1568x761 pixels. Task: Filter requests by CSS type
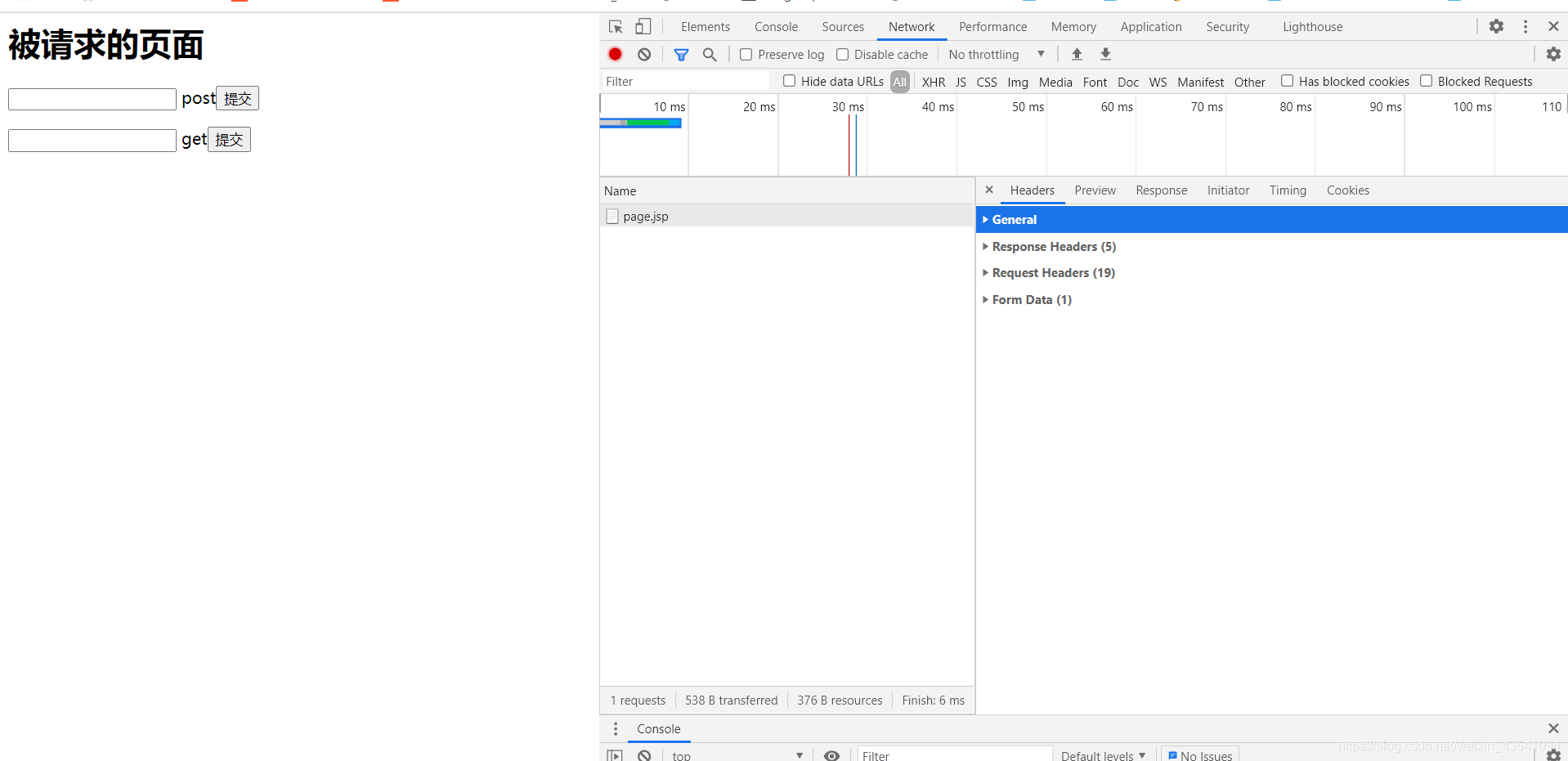(x=987, y=82)
